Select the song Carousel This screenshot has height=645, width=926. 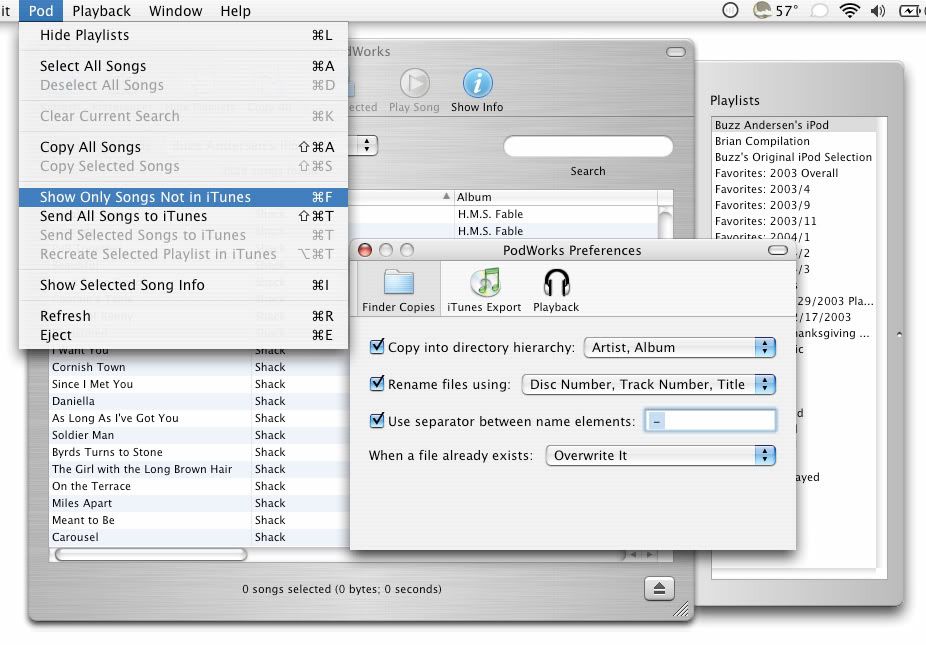199,537
